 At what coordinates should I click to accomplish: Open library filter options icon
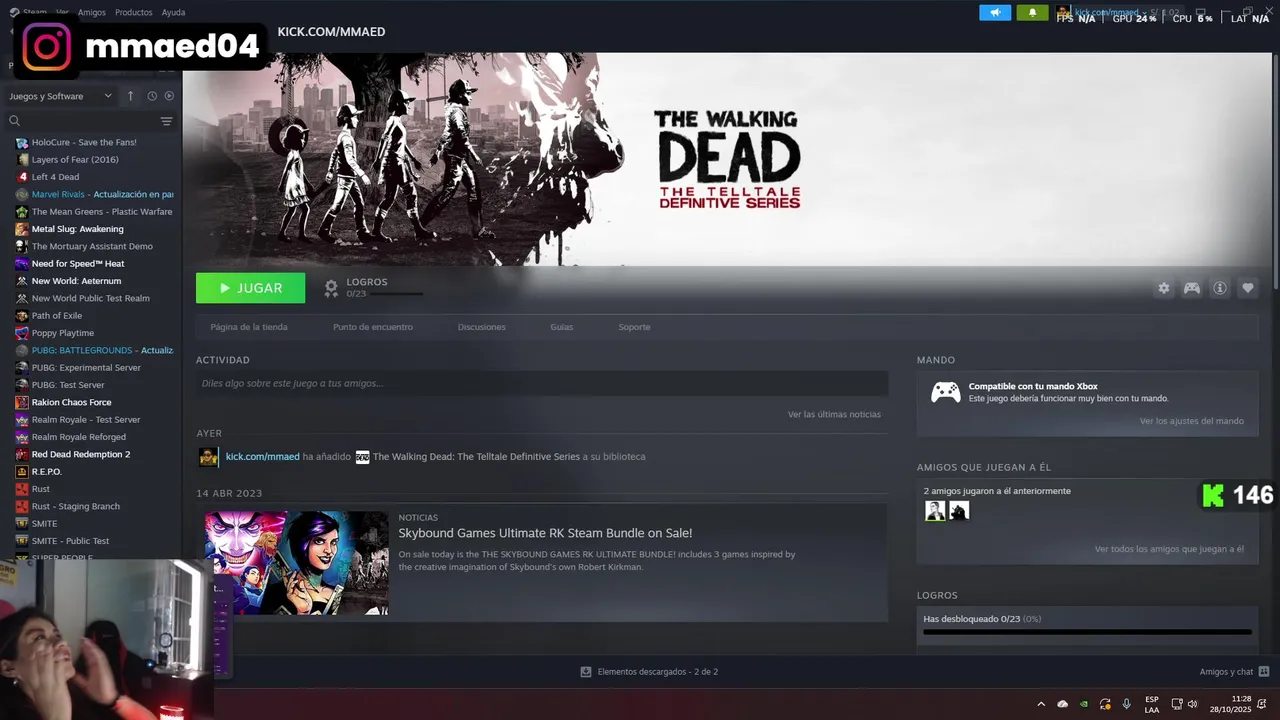[x=167, y=121]
